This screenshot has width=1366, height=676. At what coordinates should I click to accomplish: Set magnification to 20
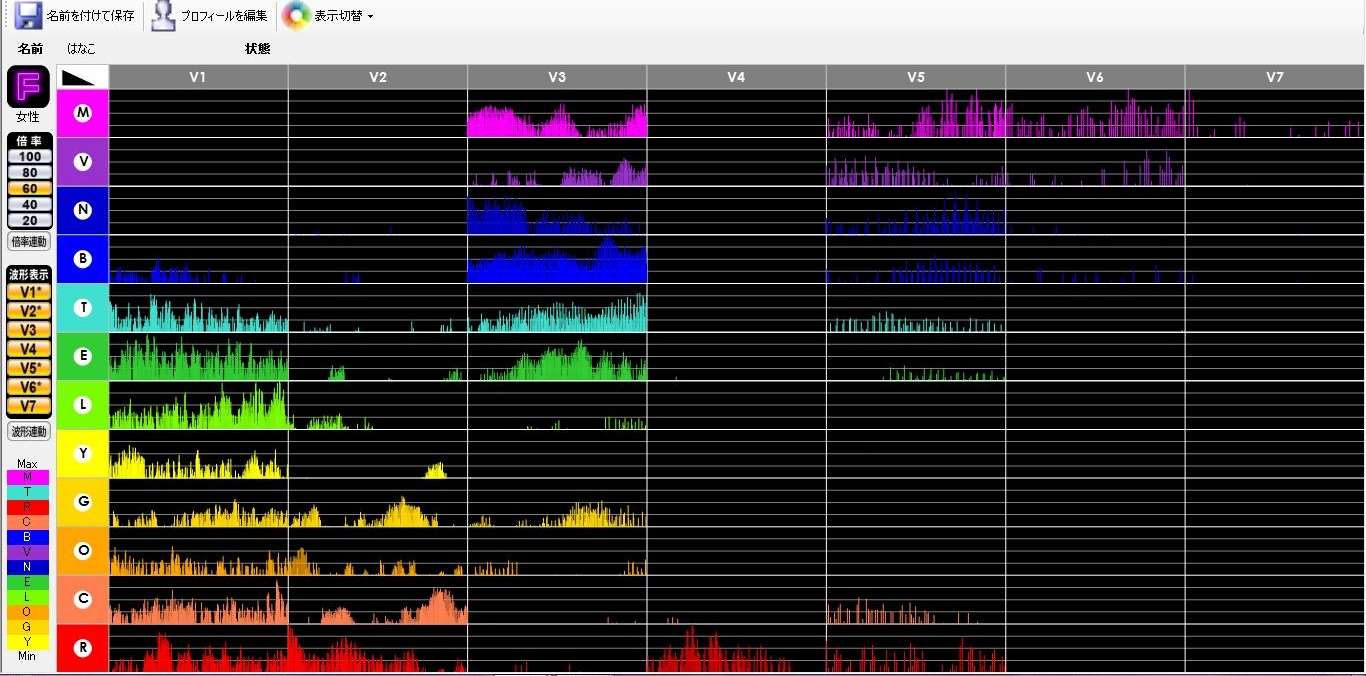pyautogui.click(x=28, y=220)
